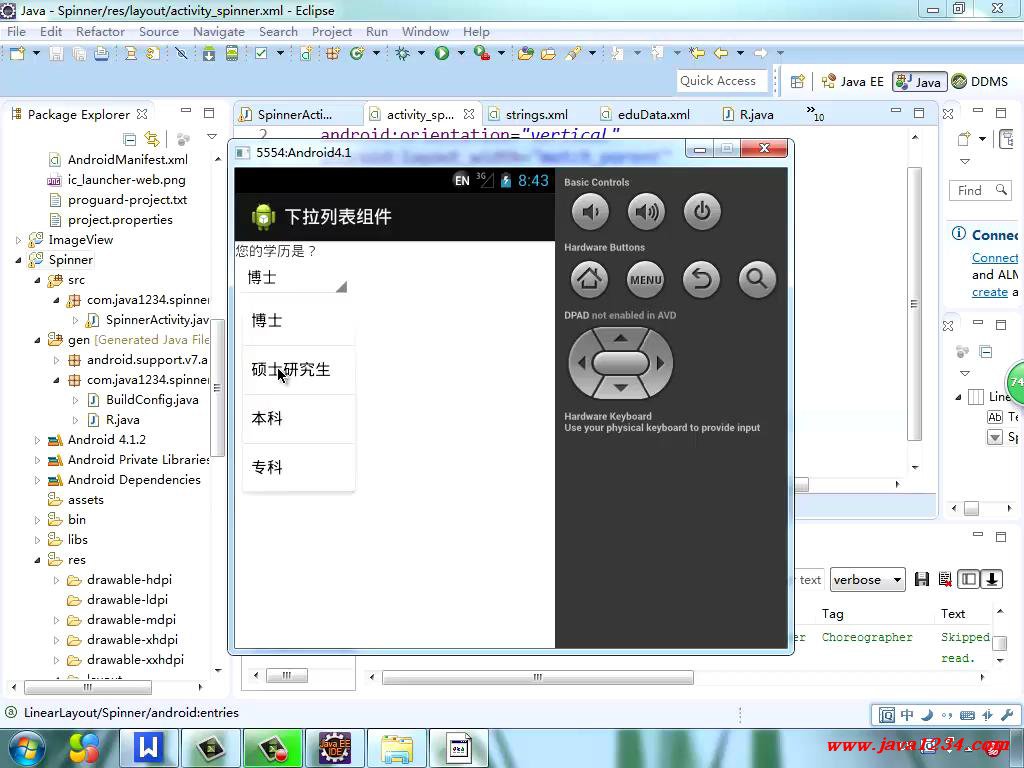The width and height of the screenshot is (1024, 768).
Task: Click the Debug bug toolbar icon
Action: coord(402,54)
